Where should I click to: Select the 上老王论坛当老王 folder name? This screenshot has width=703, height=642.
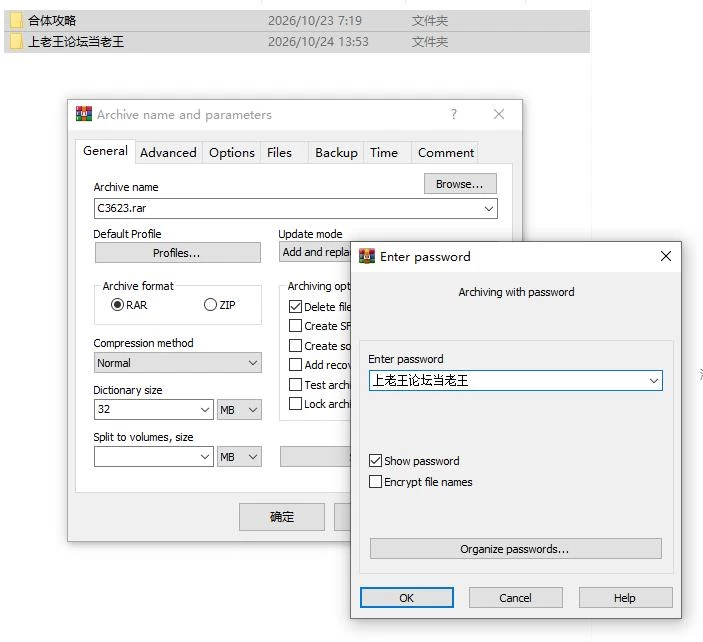click(76, 42)
